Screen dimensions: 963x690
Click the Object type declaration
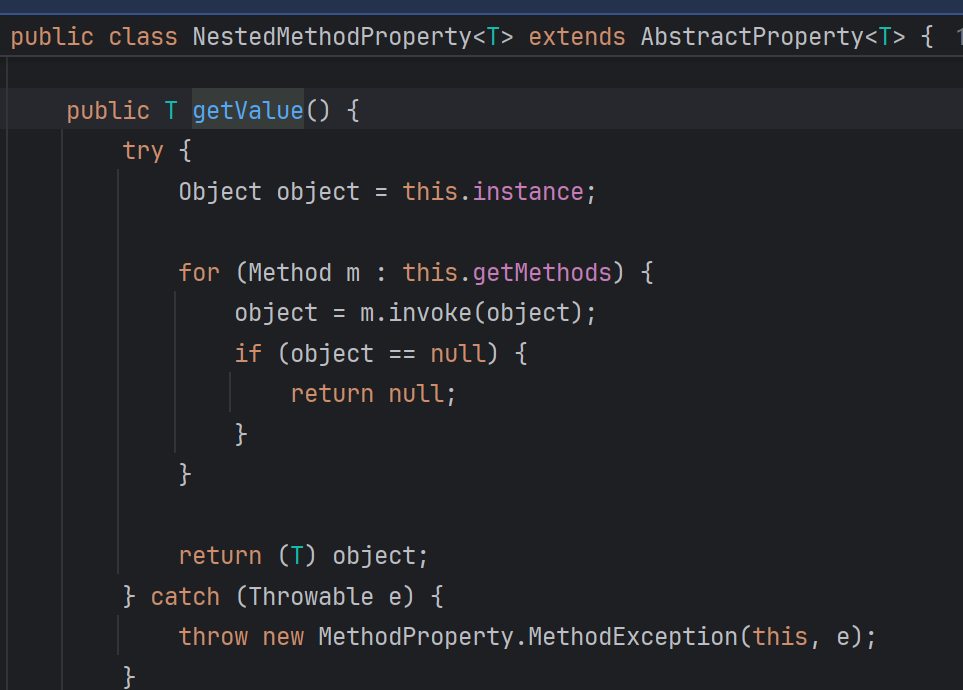pyautogui.click(x=220, y=192)
